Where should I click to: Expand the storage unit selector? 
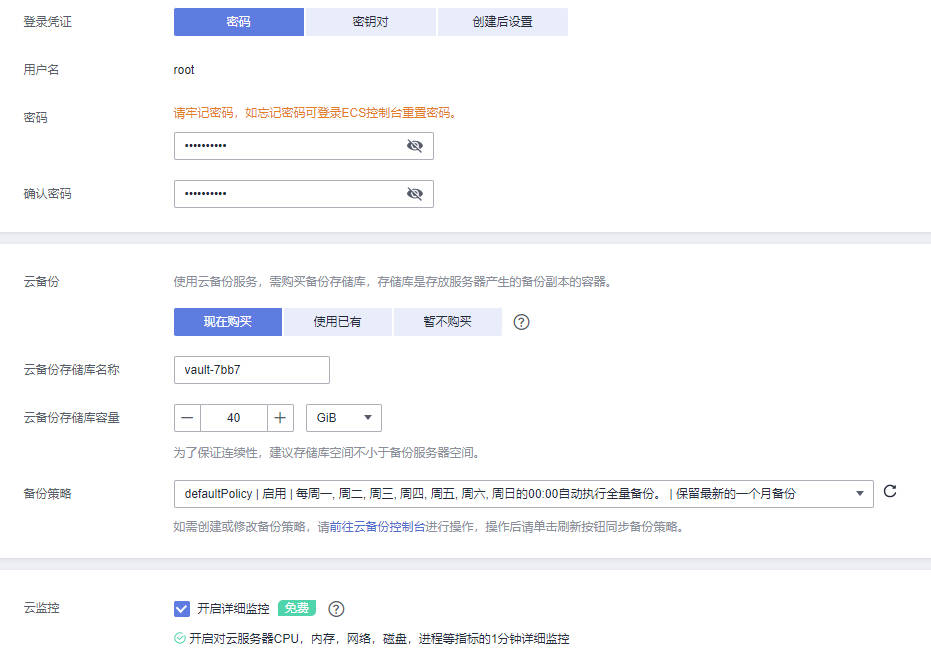[343, 417]
